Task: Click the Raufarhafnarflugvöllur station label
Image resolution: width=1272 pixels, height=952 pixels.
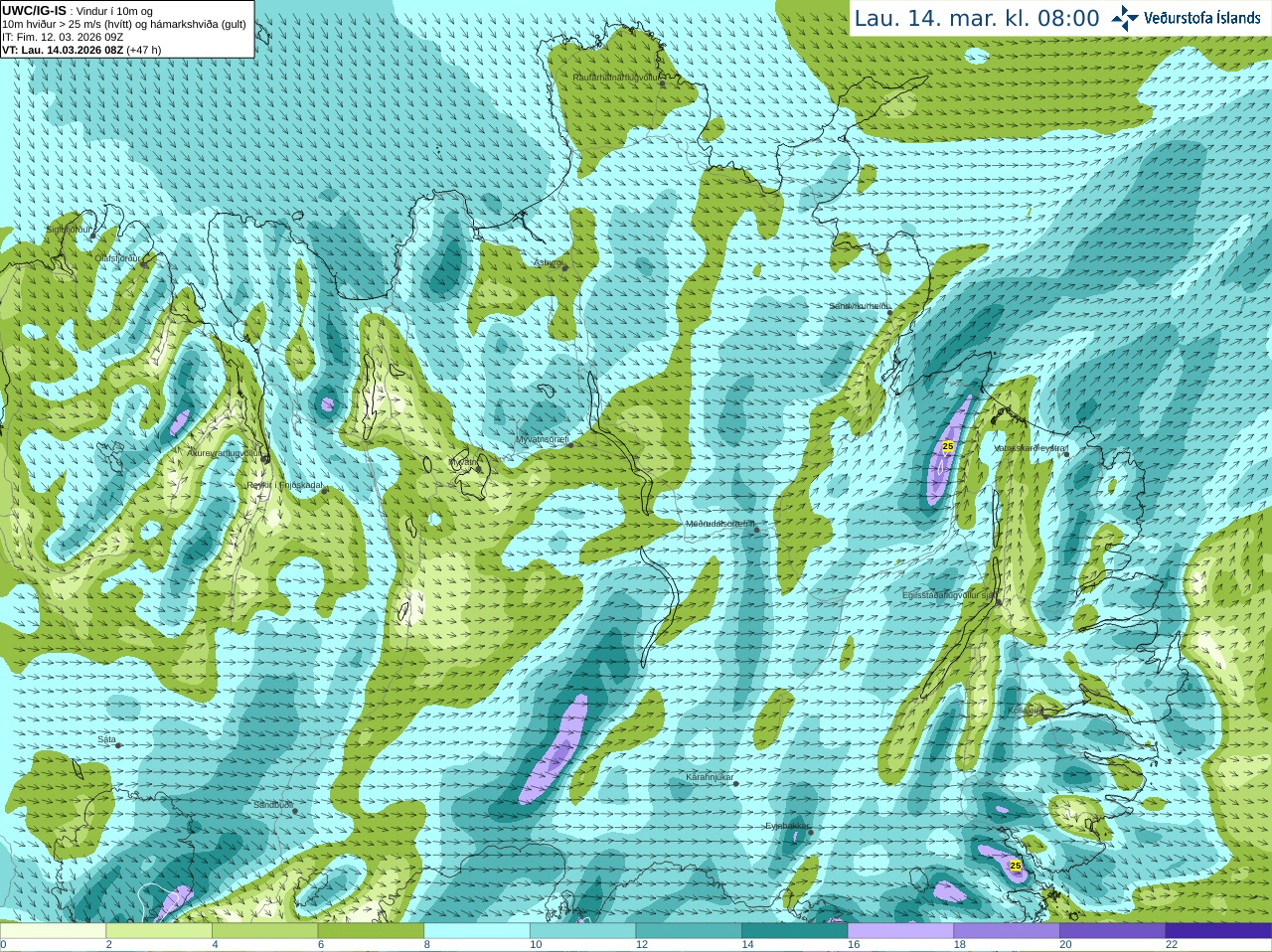Action: point(616,77)
